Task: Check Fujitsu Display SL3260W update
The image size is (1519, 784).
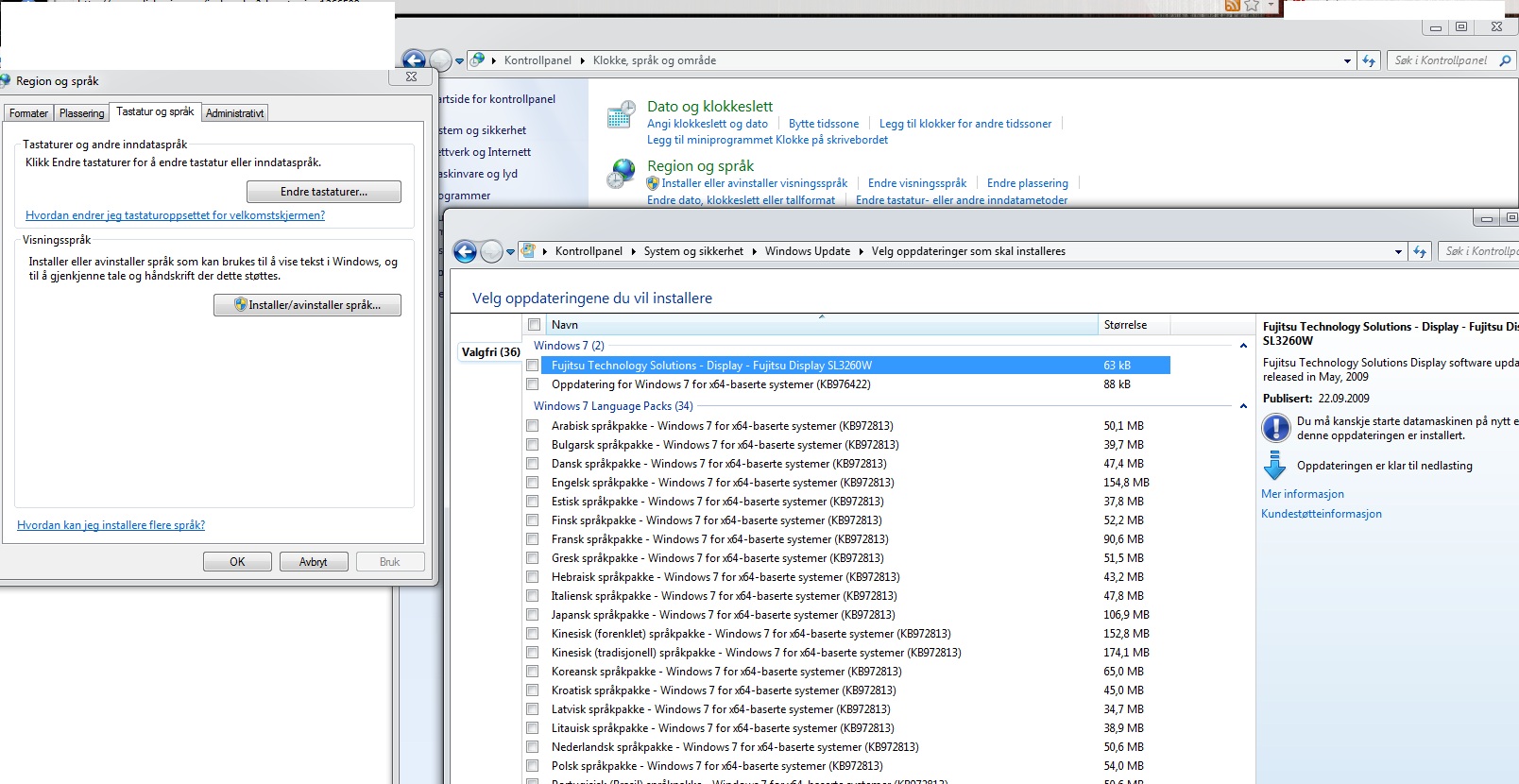Action: [x=533, y=366]
